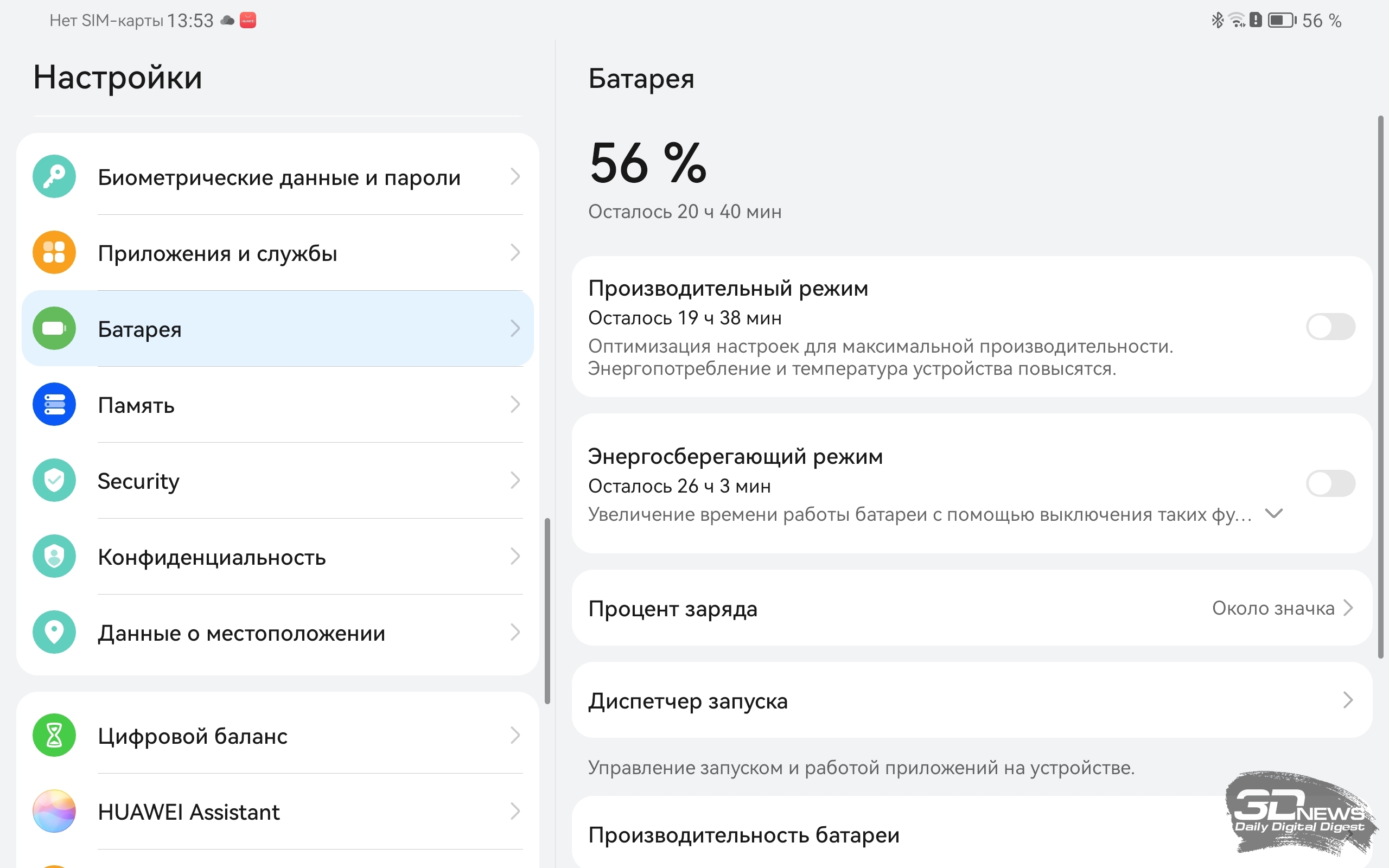The image size is (1389, 868).
Task: Tap the key icon for biometrics and passwords
Action: (54, 176)
